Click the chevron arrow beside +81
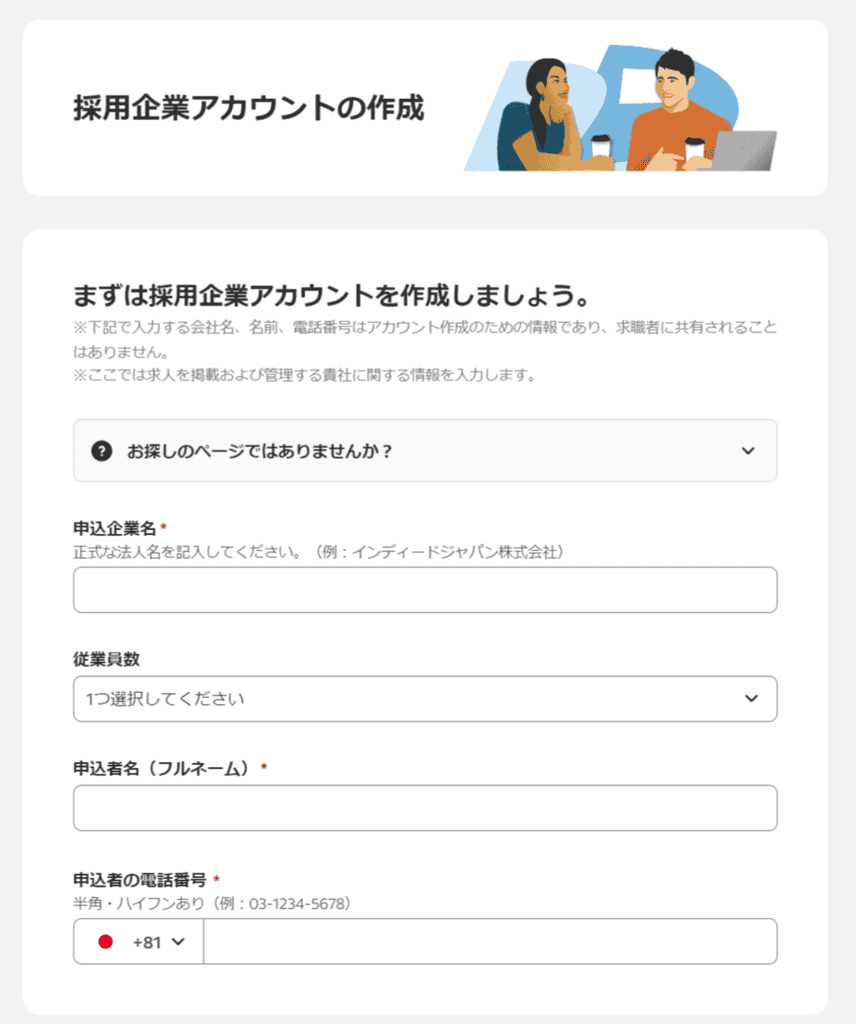This screenshot has height=1024, width=856. 178,942
